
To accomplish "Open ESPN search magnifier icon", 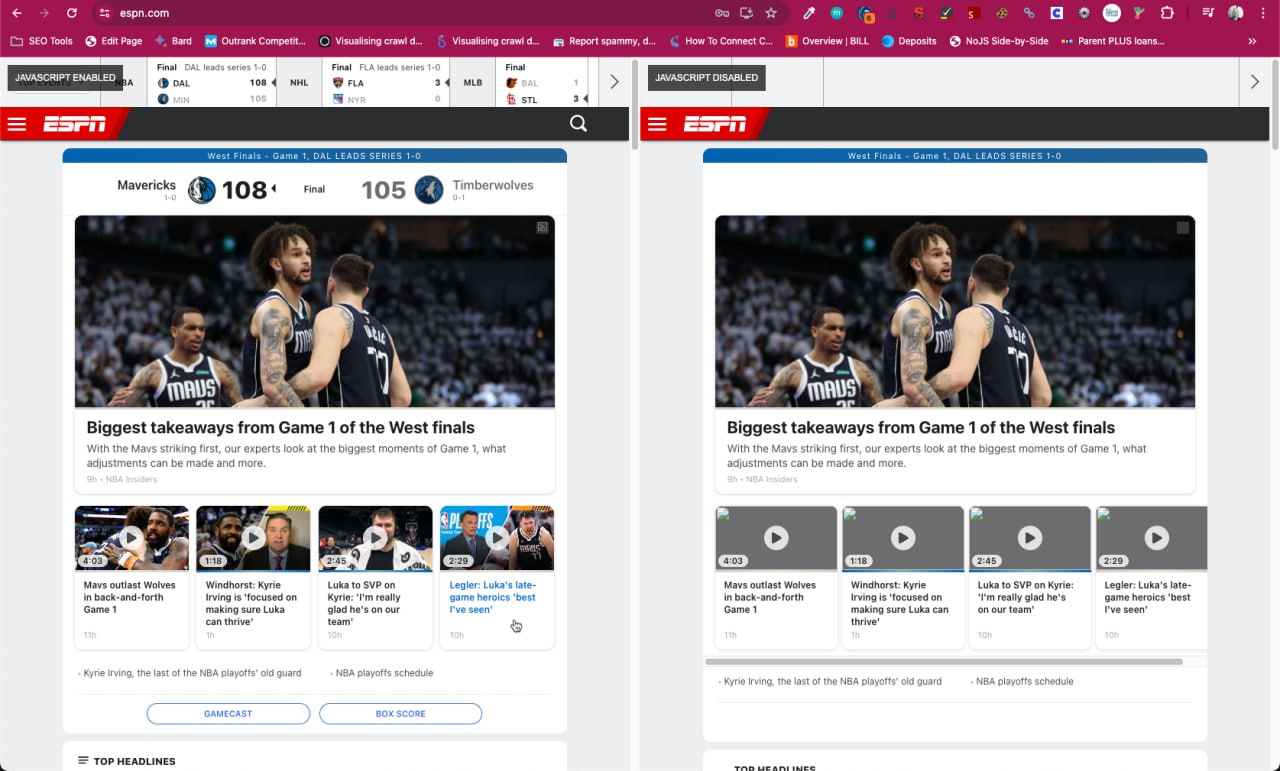I will [578, 124].
